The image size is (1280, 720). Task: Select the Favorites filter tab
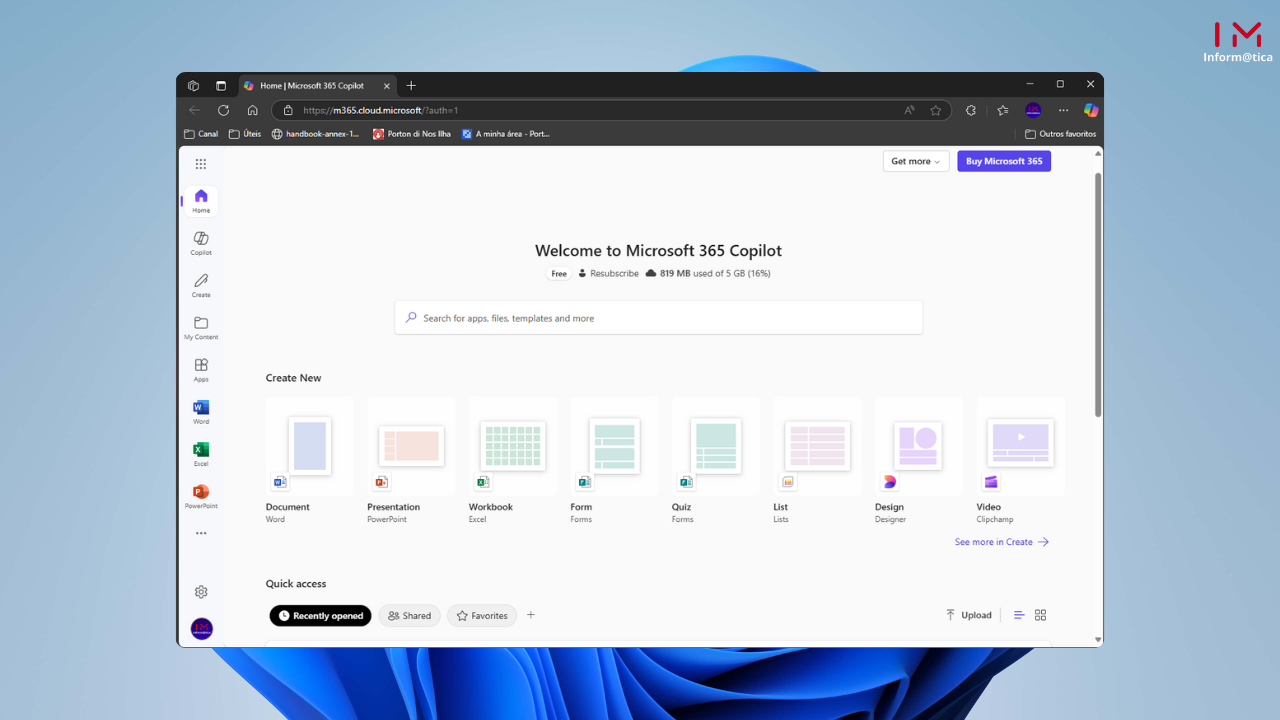[x=482, y=616]
